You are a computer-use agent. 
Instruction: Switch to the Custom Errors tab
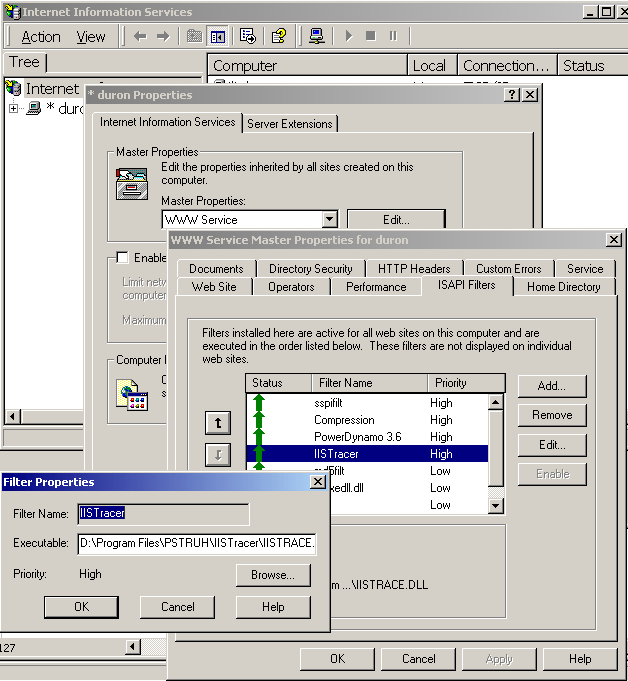tap(509, 269)
